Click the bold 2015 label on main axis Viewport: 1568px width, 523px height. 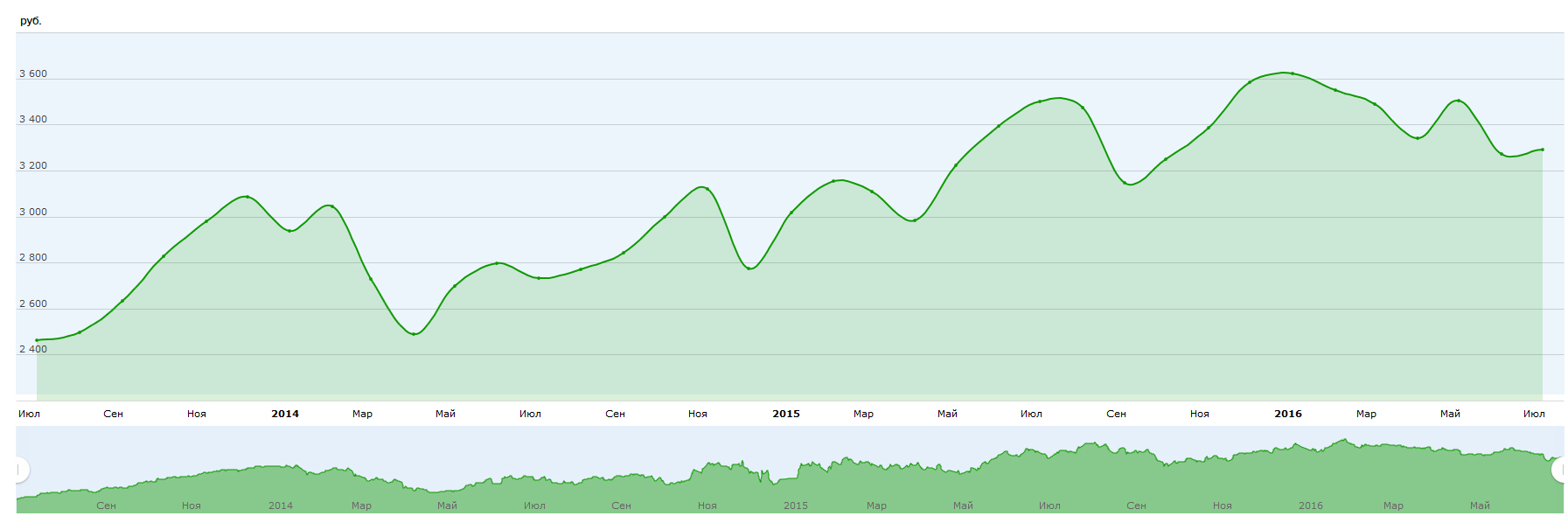coord(785,414)
